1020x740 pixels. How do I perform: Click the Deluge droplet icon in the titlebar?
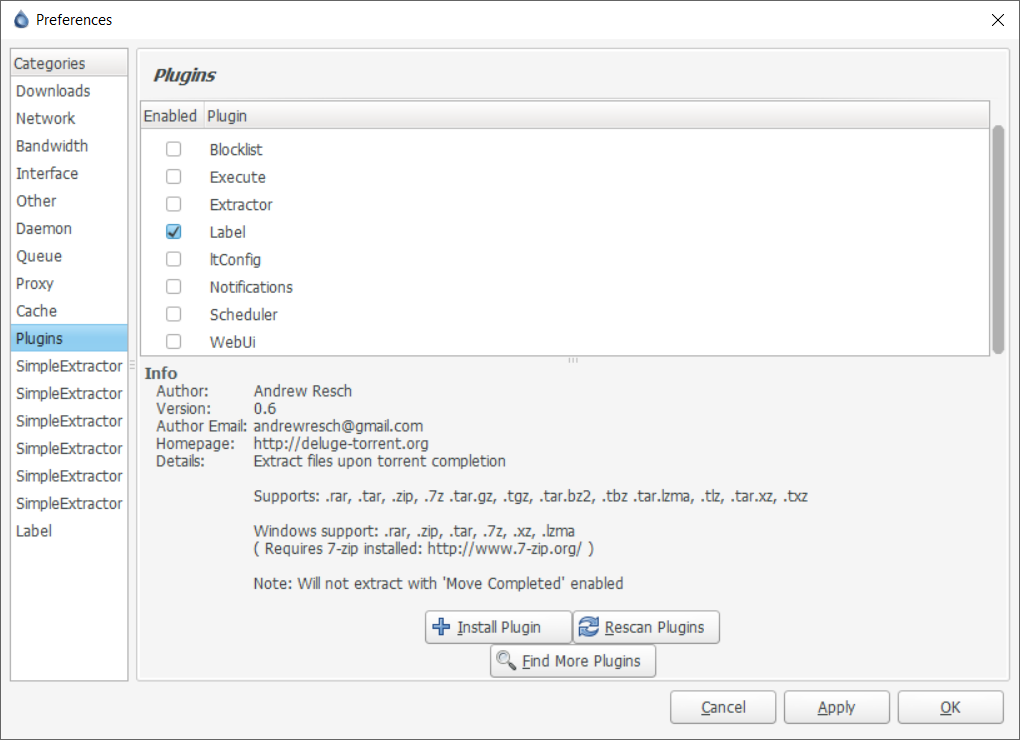(x=22, y=19)
